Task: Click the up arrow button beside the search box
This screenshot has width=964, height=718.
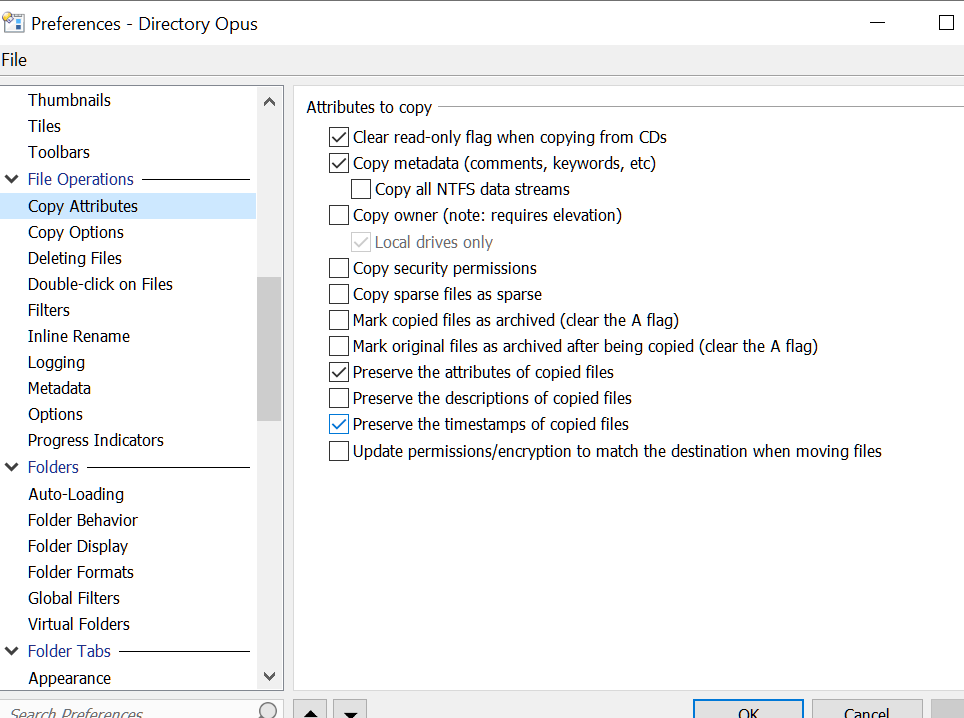Action: tap(310, 710)
